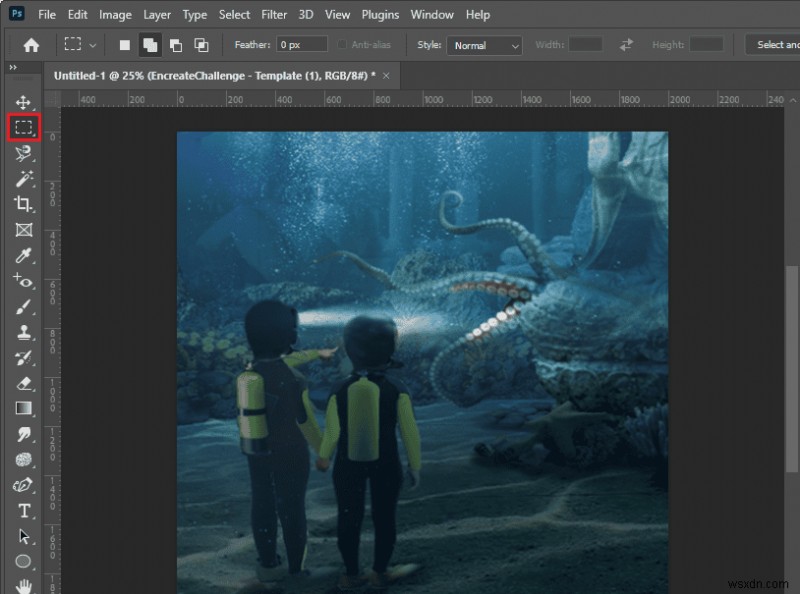Select the Pen tool

point(23,485)
